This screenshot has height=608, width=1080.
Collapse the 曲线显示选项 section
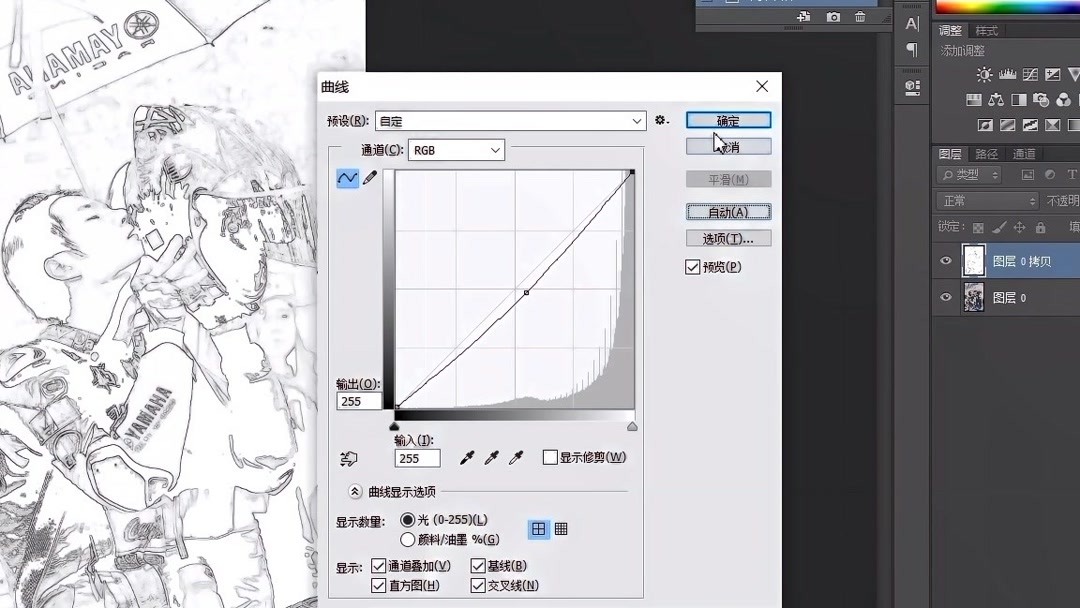click(x=354, y=491)
